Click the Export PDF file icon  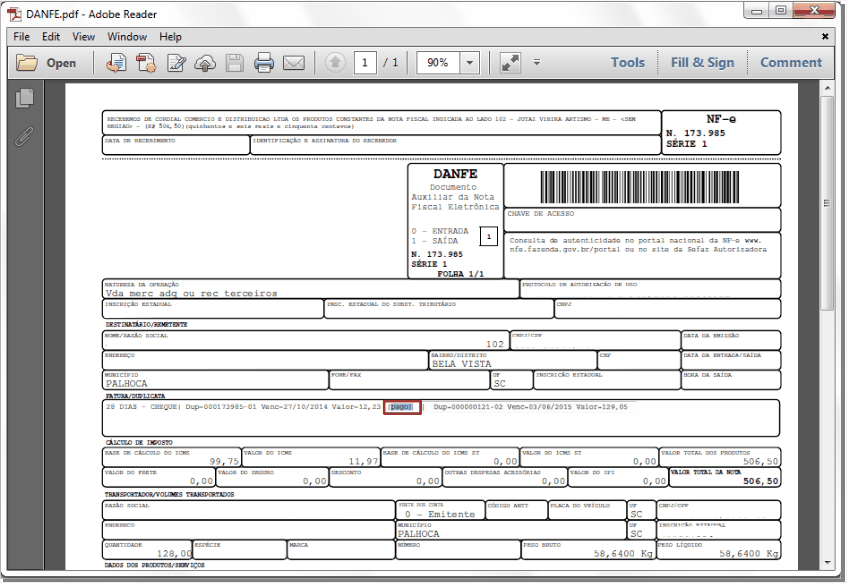[x=146, y=63]
